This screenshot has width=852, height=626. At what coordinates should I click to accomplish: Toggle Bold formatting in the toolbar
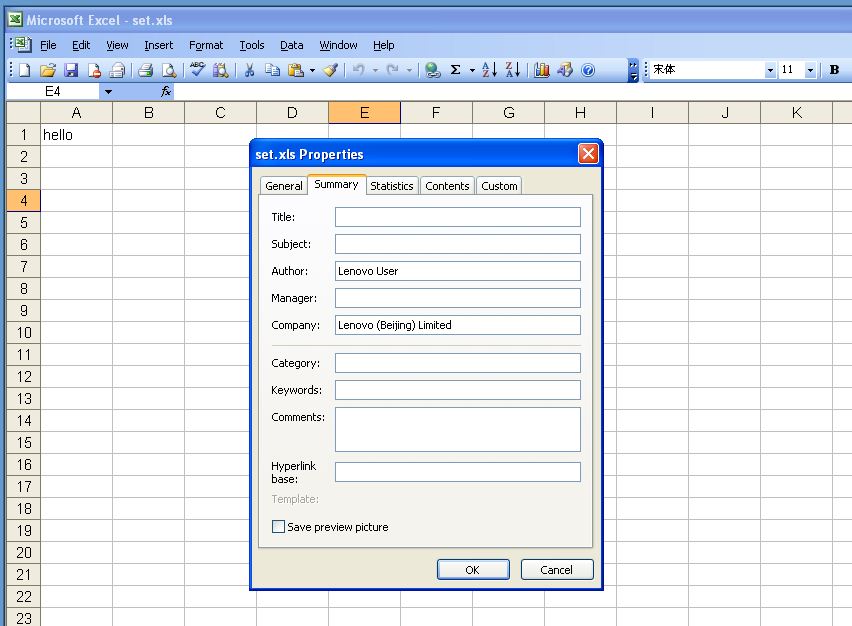[835, 70]
